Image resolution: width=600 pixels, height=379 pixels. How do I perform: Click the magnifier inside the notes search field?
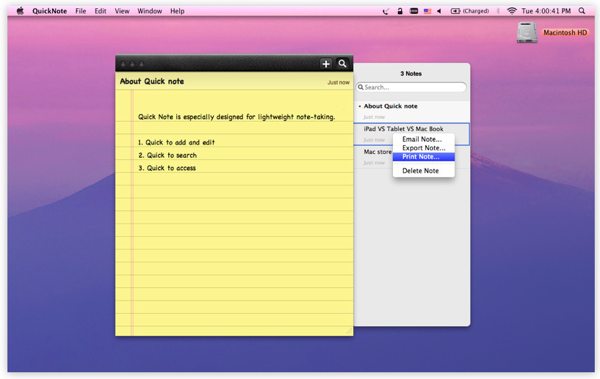click(360, 87)
